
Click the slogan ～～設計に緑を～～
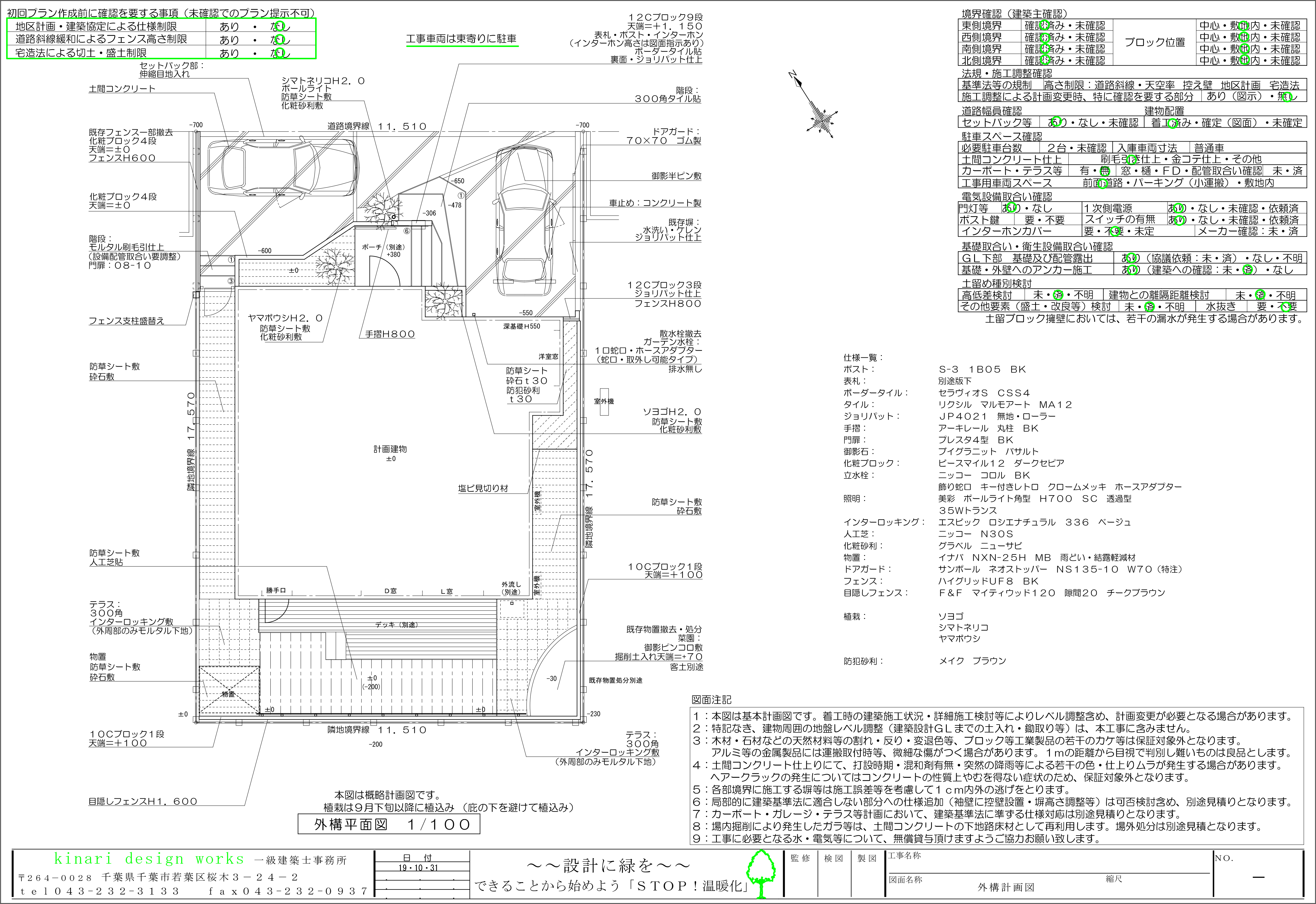click(609, 866)
